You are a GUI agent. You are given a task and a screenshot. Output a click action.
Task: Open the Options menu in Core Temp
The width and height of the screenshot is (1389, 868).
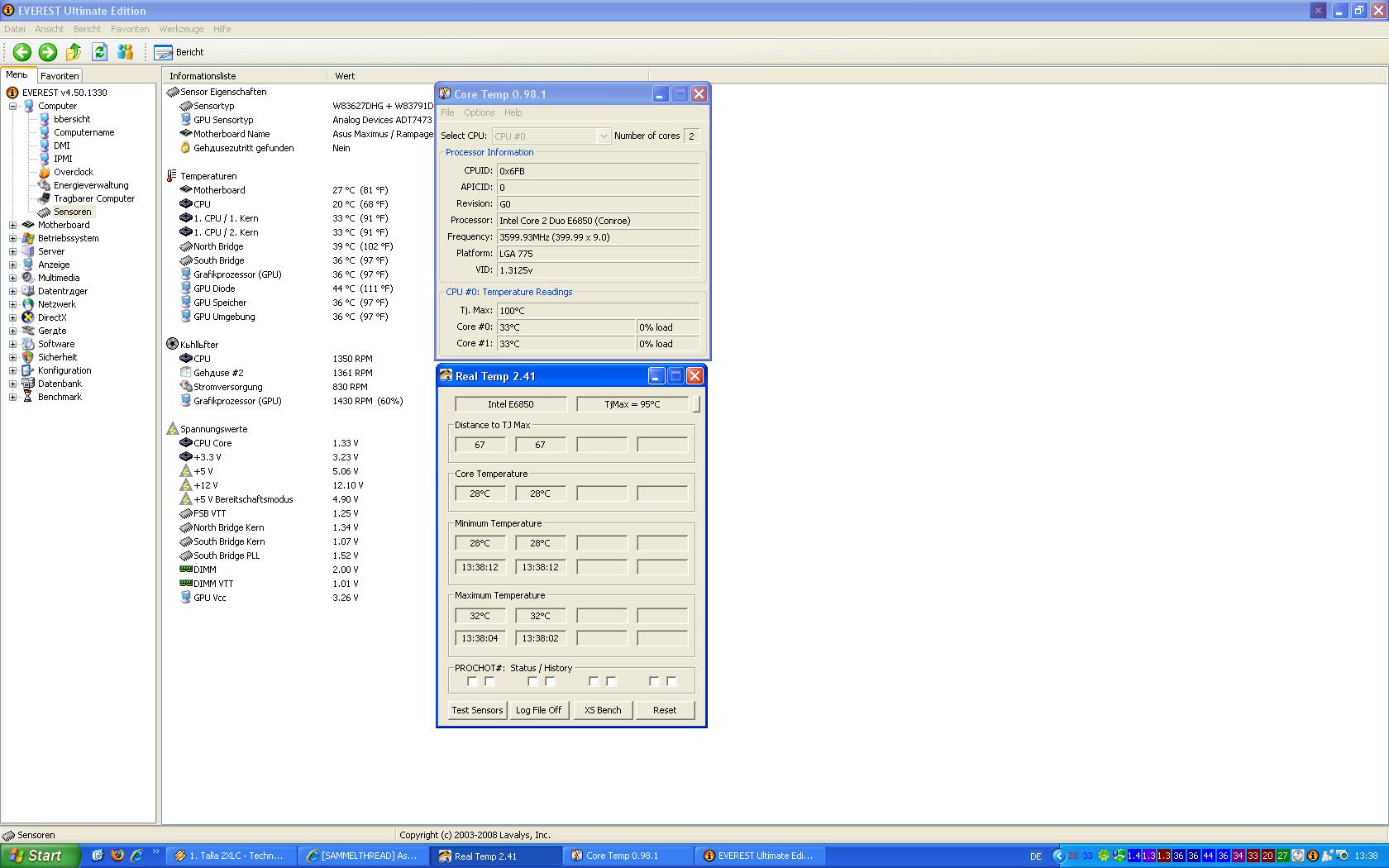pos(480,112)
